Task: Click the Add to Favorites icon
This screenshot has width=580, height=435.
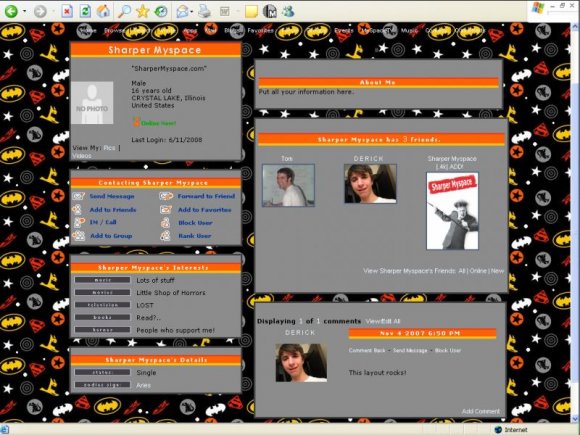Action: click(x=166, y=210)
